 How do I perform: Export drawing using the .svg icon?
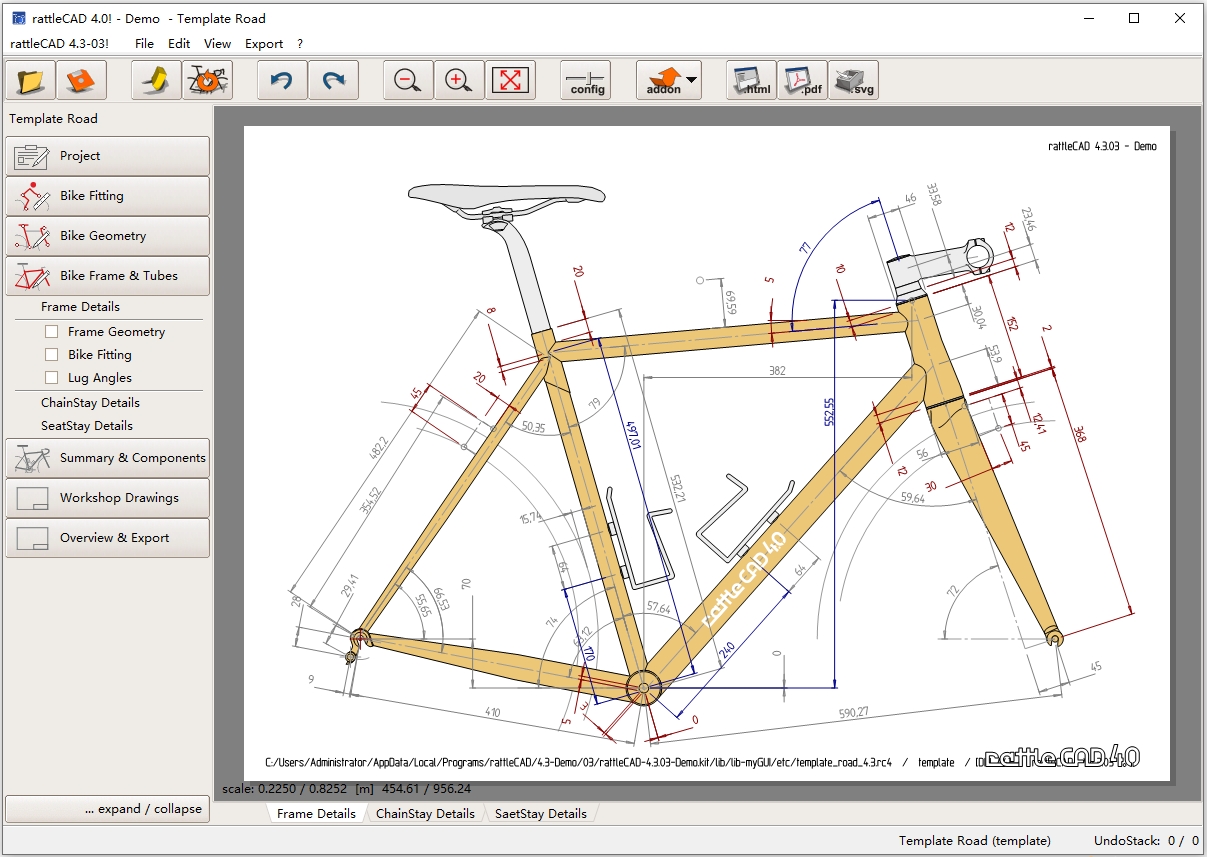click(x=853, y=80)
